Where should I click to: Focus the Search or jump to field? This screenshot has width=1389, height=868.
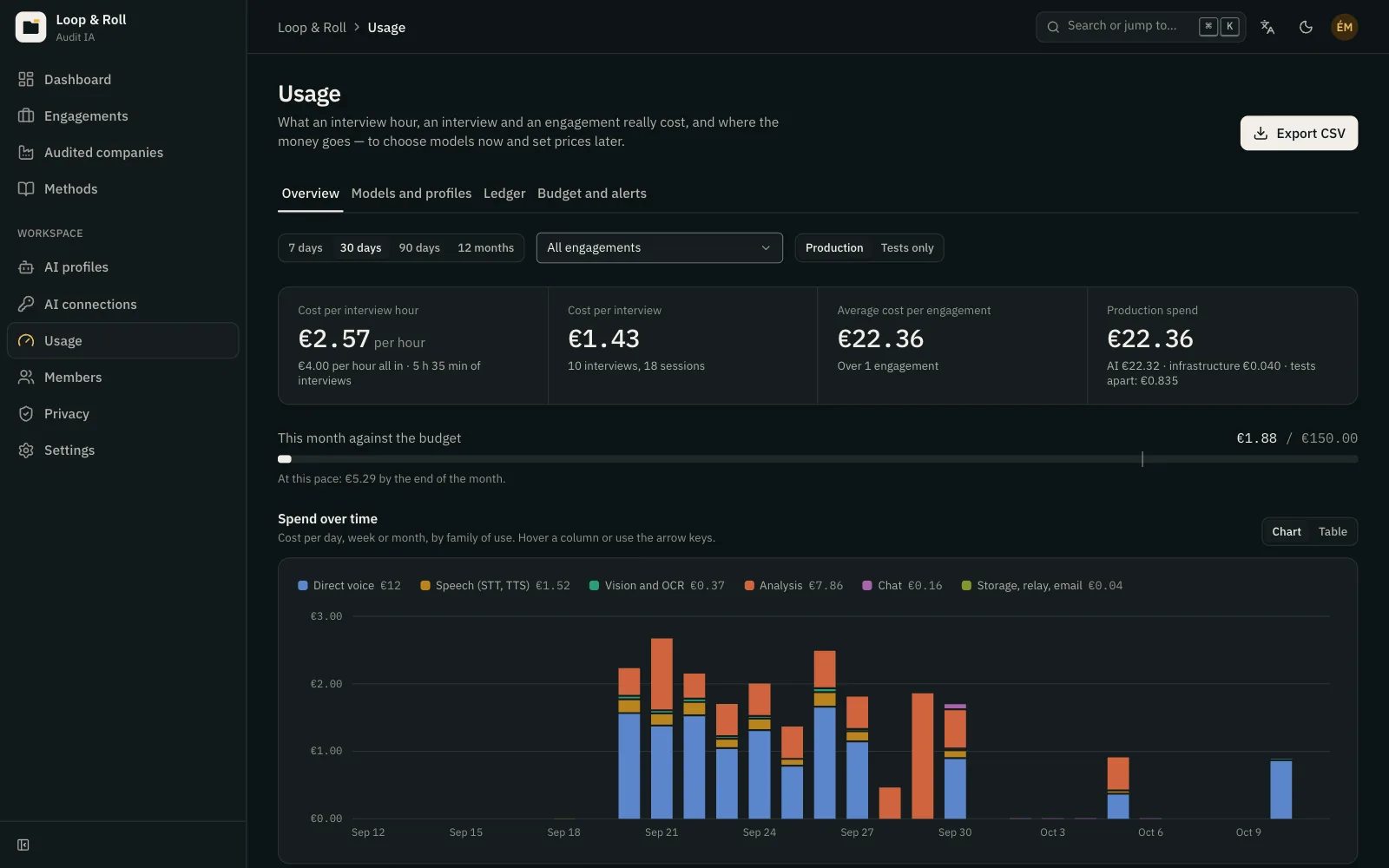[1141, 27]
